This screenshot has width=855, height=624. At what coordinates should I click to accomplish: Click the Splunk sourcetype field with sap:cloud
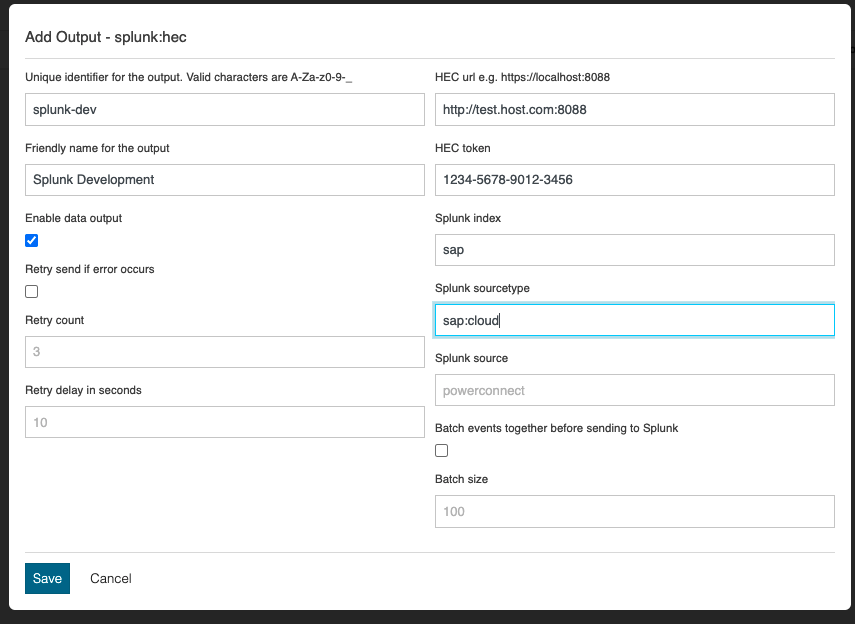tap(634, 320)
